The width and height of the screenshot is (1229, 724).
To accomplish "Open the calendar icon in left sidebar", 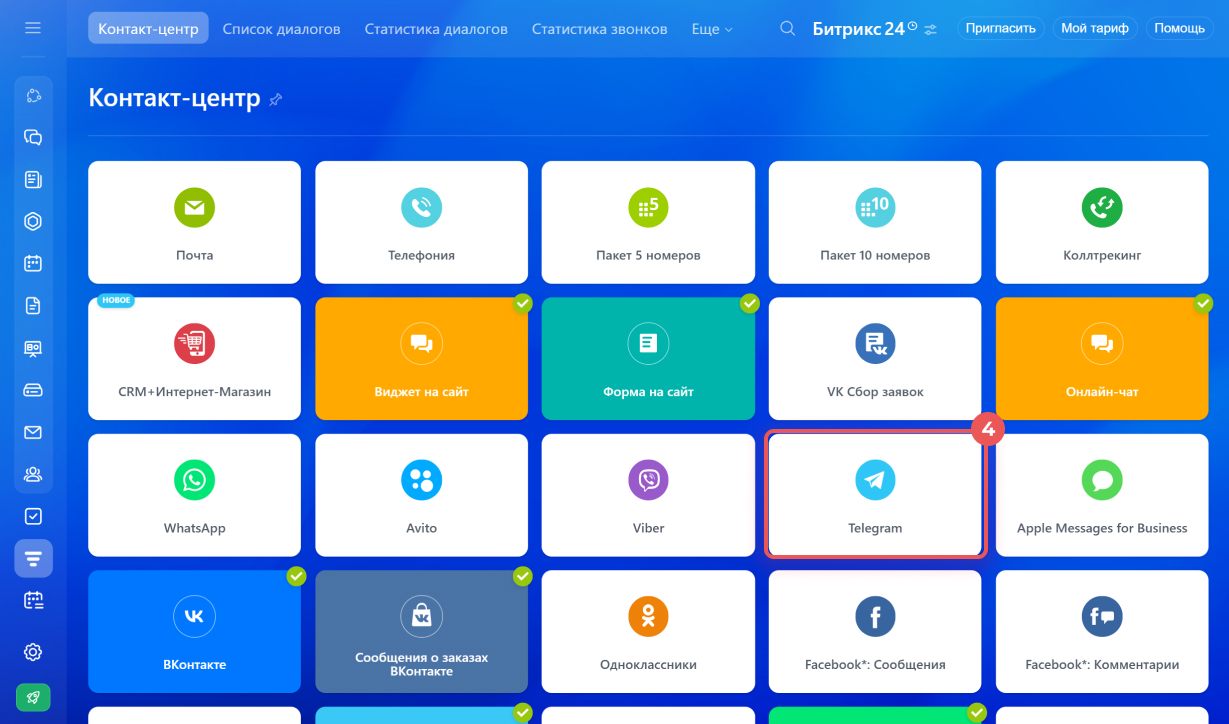I will (x=33, y=264).
